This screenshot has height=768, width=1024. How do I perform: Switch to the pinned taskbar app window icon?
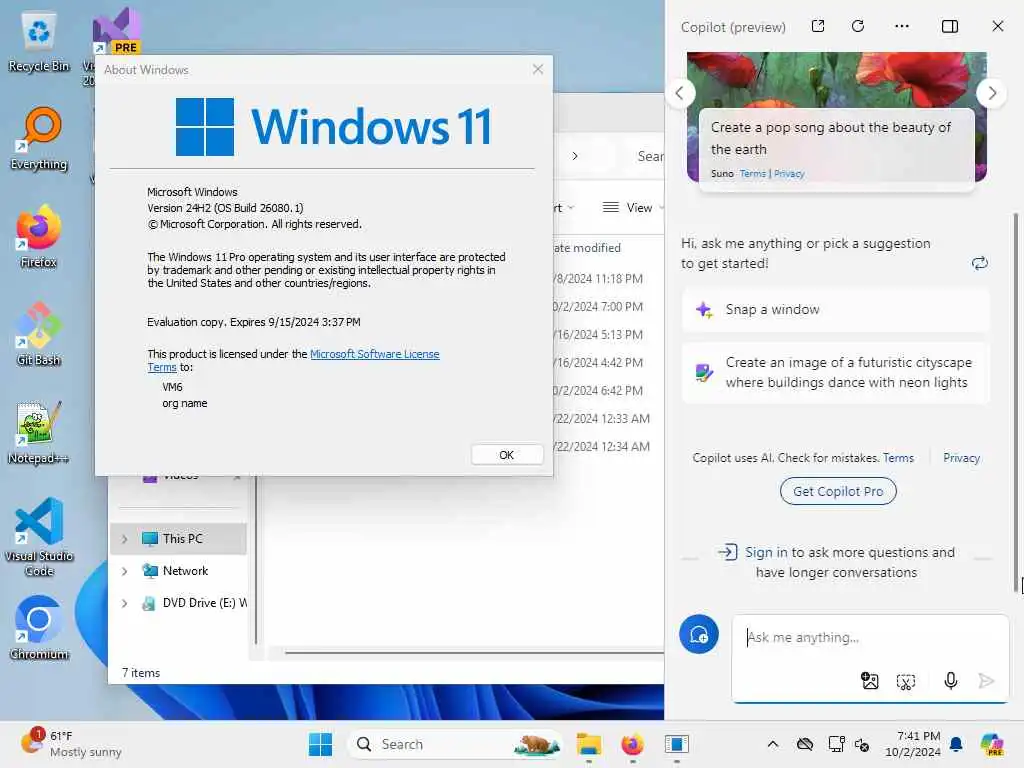(x=677, y=744)
